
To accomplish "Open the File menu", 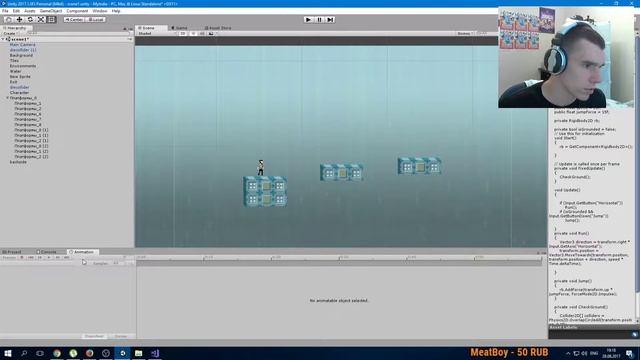I will (x=5, y=11).
